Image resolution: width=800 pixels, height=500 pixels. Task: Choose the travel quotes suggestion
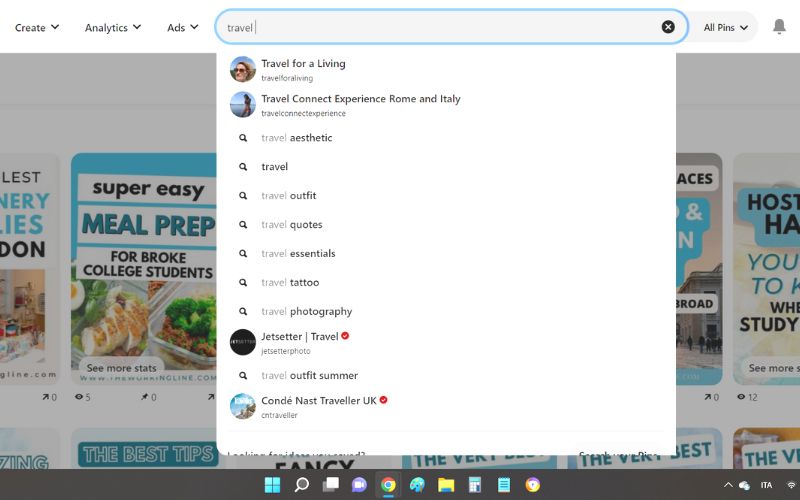click(446, 225)
